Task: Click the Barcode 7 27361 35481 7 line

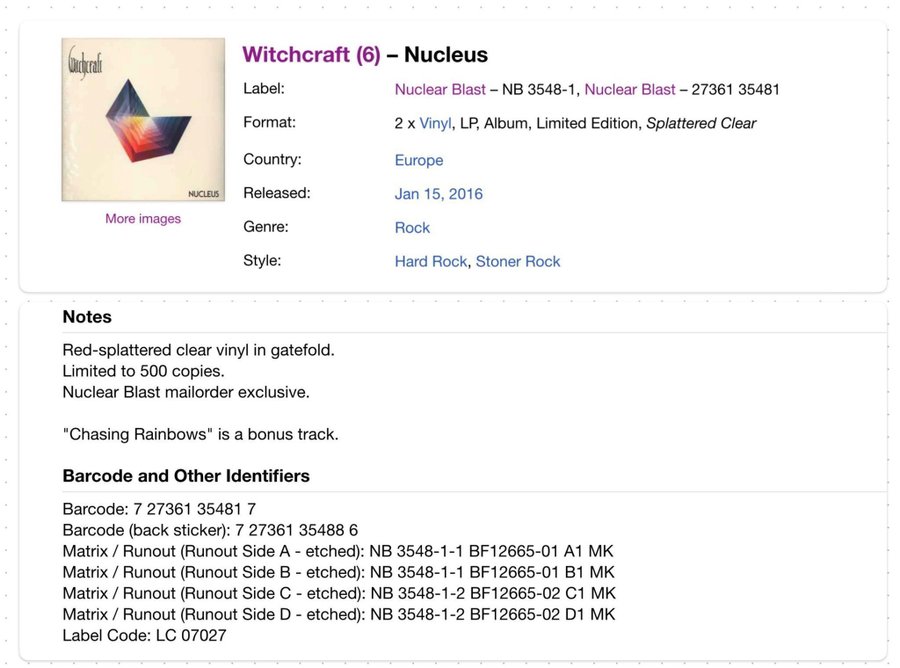Action: pos(159,509)
